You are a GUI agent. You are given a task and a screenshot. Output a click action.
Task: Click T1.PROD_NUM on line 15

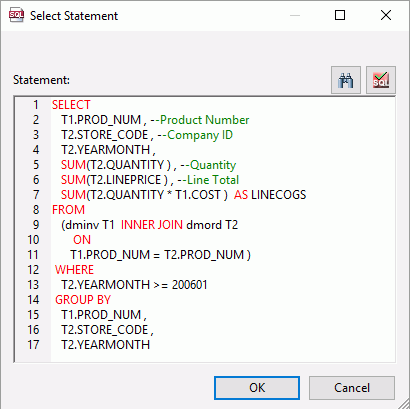point(101,315)
